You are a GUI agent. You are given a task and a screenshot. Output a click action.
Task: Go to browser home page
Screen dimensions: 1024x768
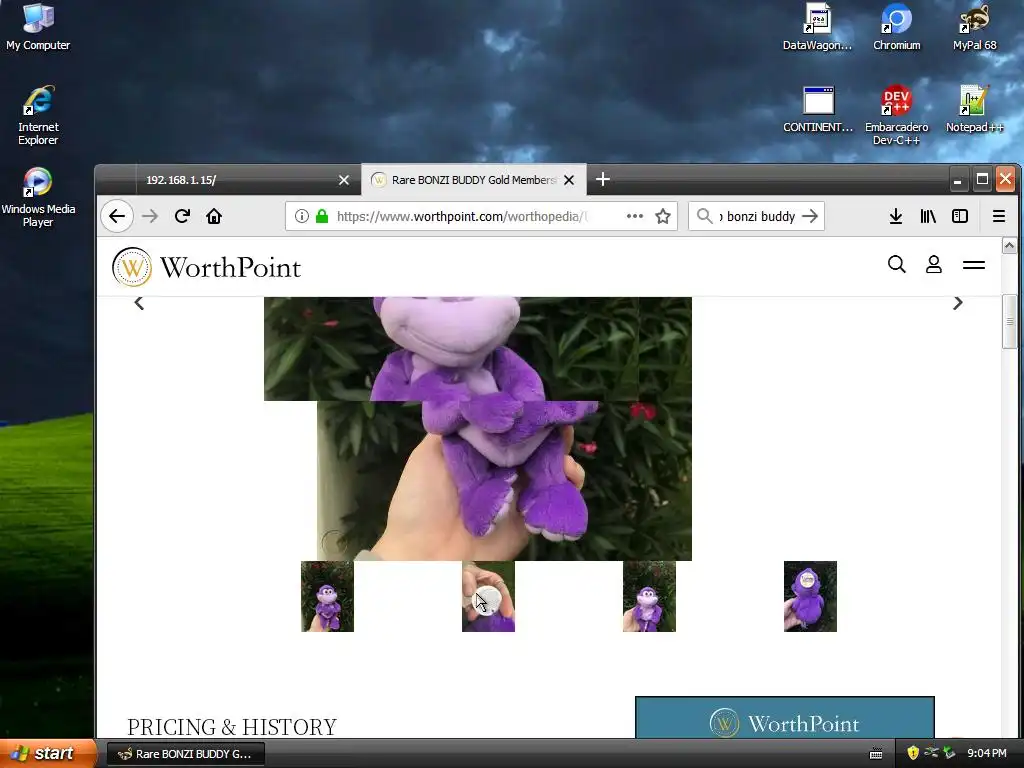tap(214, 216)
